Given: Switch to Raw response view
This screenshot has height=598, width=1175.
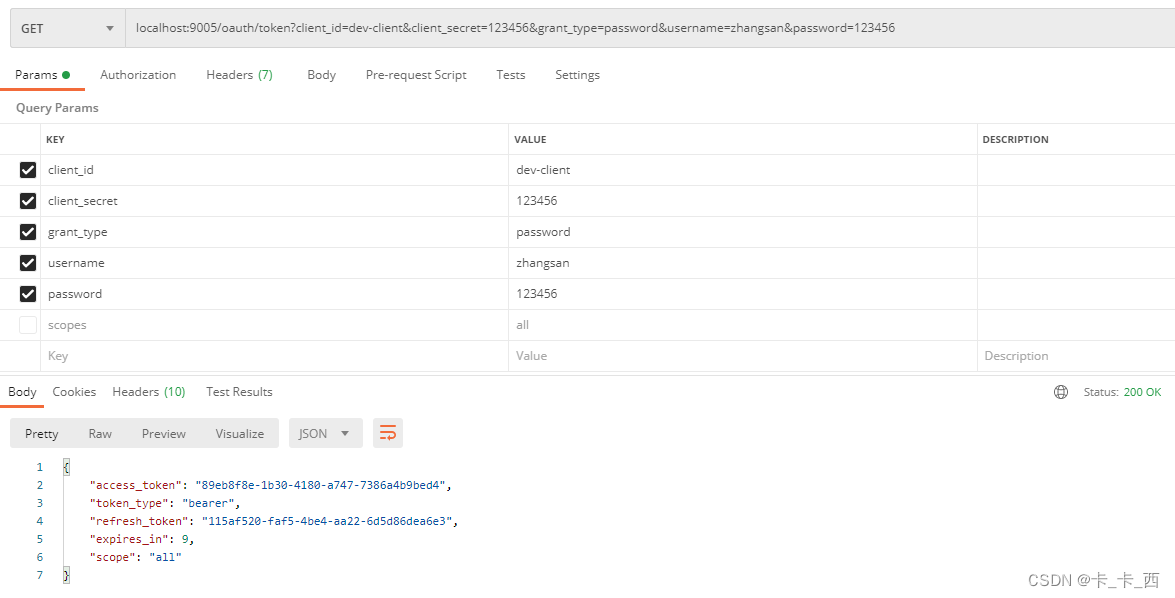Looking at the screenshot, I should pos(99,433).
